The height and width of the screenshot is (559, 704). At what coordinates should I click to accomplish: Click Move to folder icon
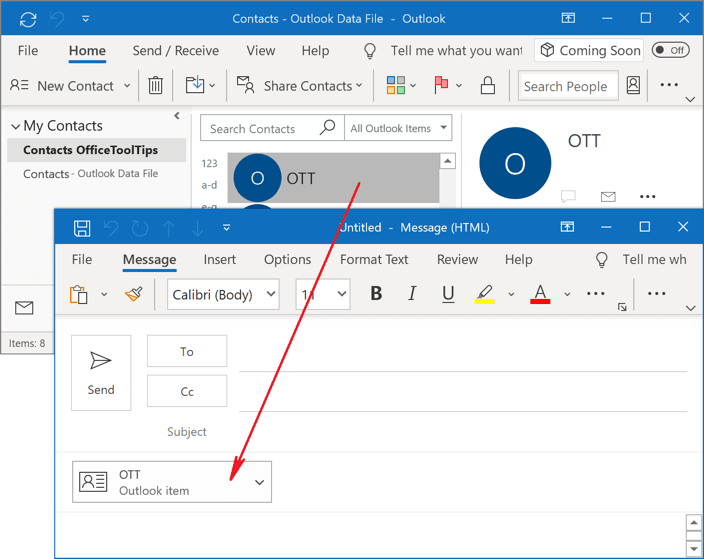tap(195, 85)
